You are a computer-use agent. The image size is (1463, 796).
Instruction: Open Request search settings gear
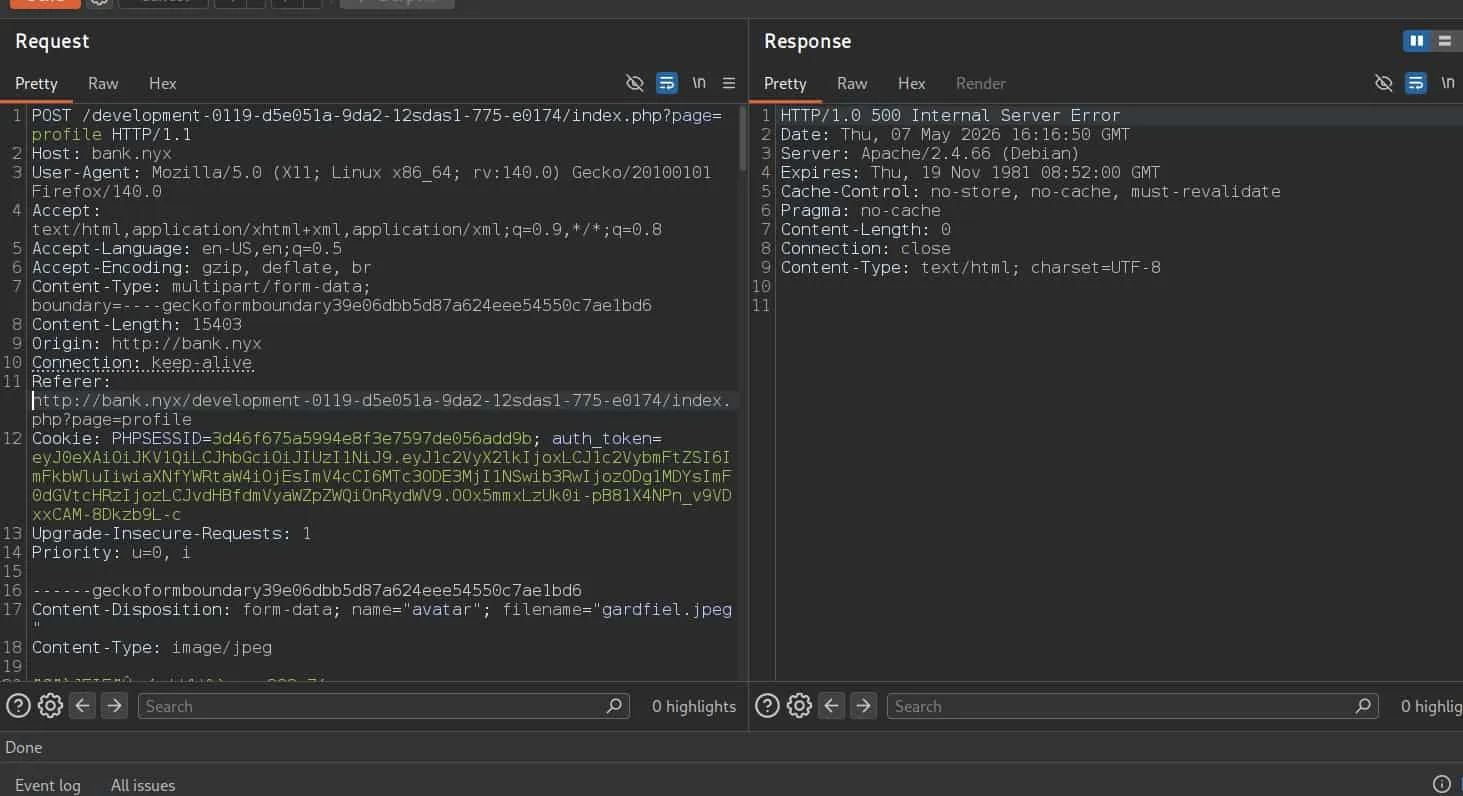(50, 706)
